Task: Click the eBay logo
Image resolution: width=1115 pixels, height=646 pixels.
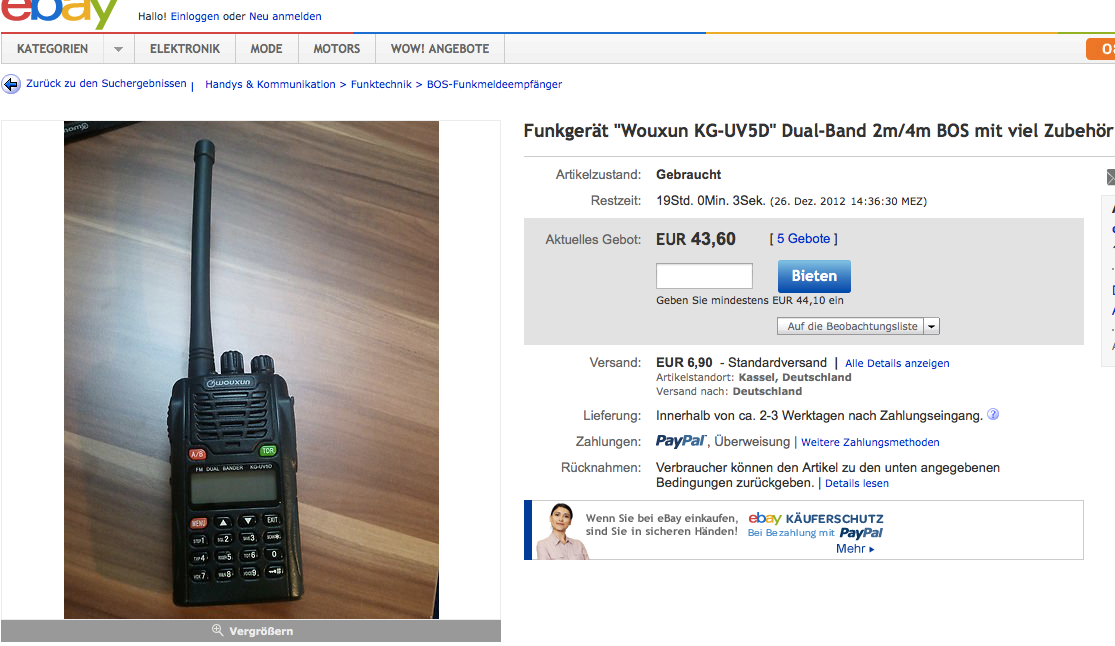Action: click(60, 12)
